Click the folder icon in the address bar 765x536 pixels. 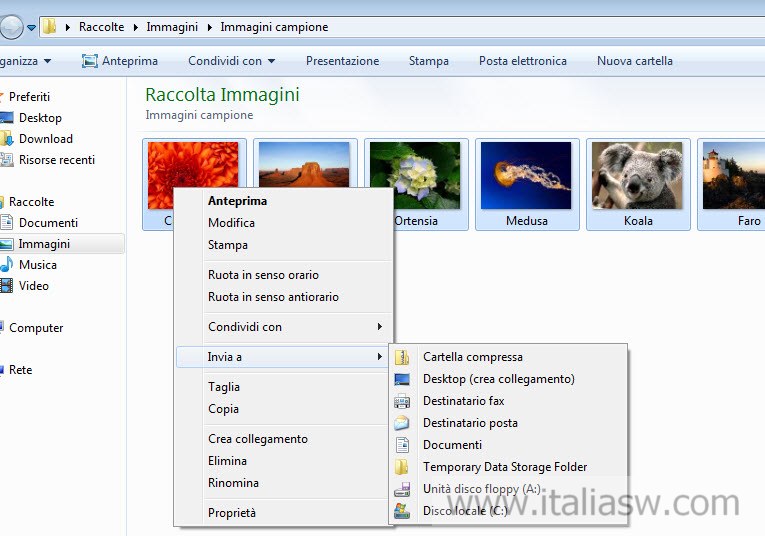49,27
